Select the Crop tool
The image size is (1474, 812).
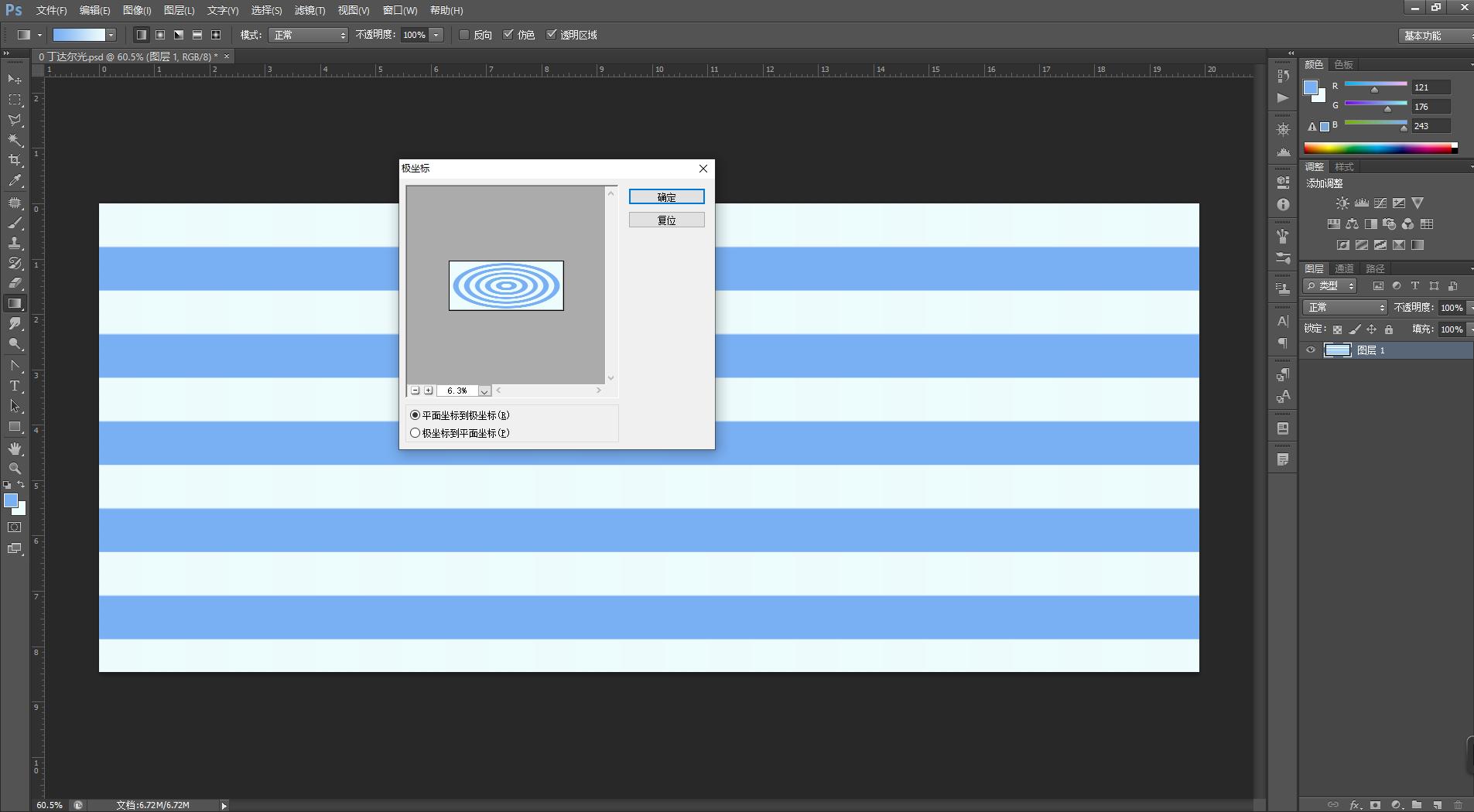[15, 160]
